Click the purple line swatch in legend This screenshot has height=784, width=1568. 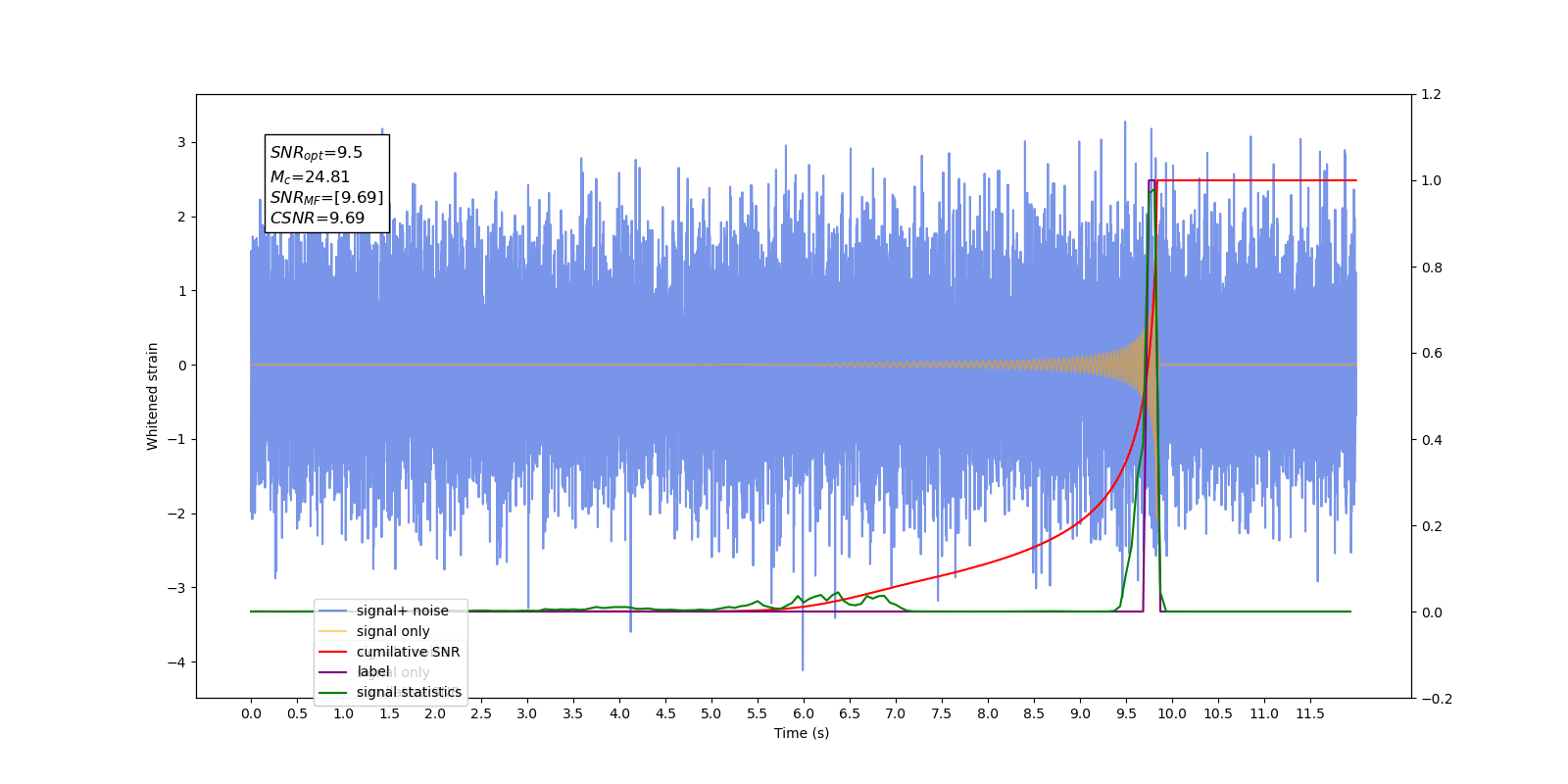[333, 671]
